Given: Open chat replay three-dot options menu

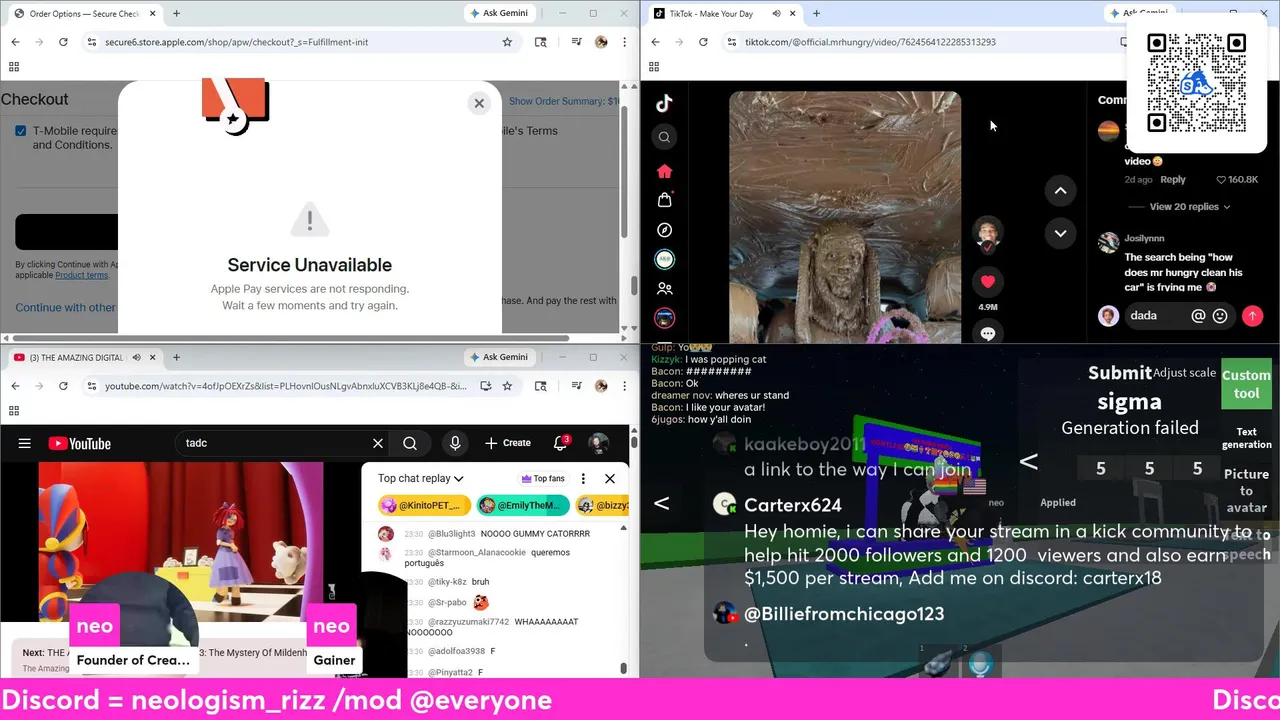Looking at the screenshot, I should (583, 478).
